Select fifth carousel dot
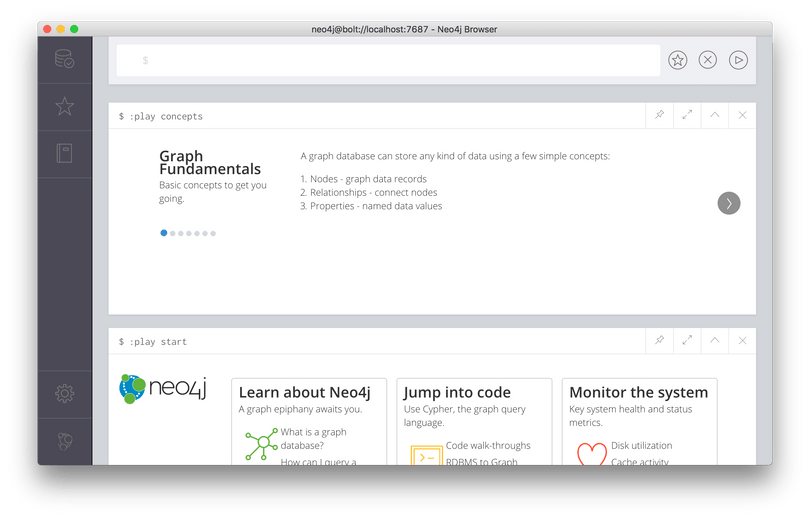The image size is (810, 519). (197, 233)
